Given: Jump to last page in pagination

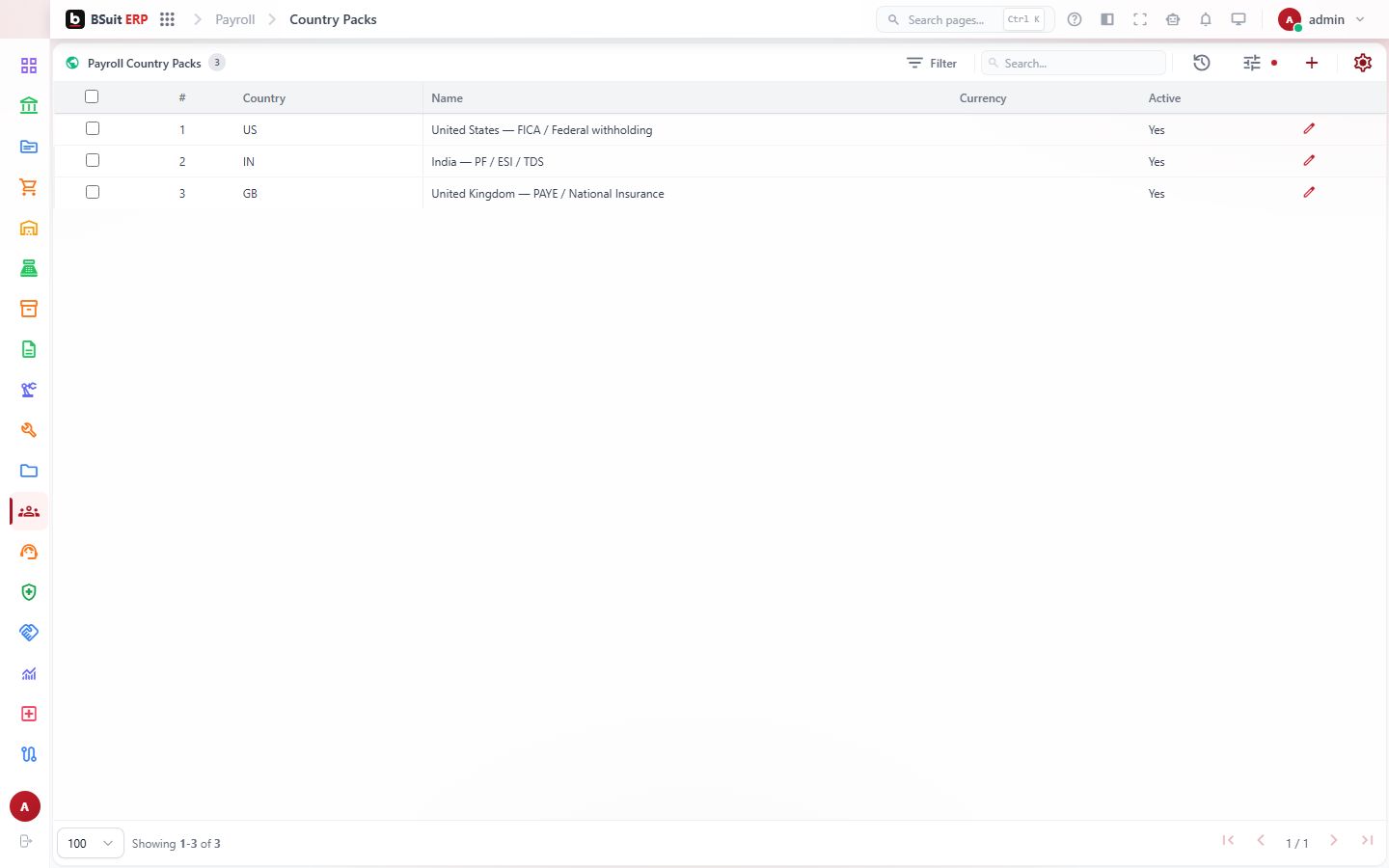Looking at the screenshot, I should coord(1367,841).
